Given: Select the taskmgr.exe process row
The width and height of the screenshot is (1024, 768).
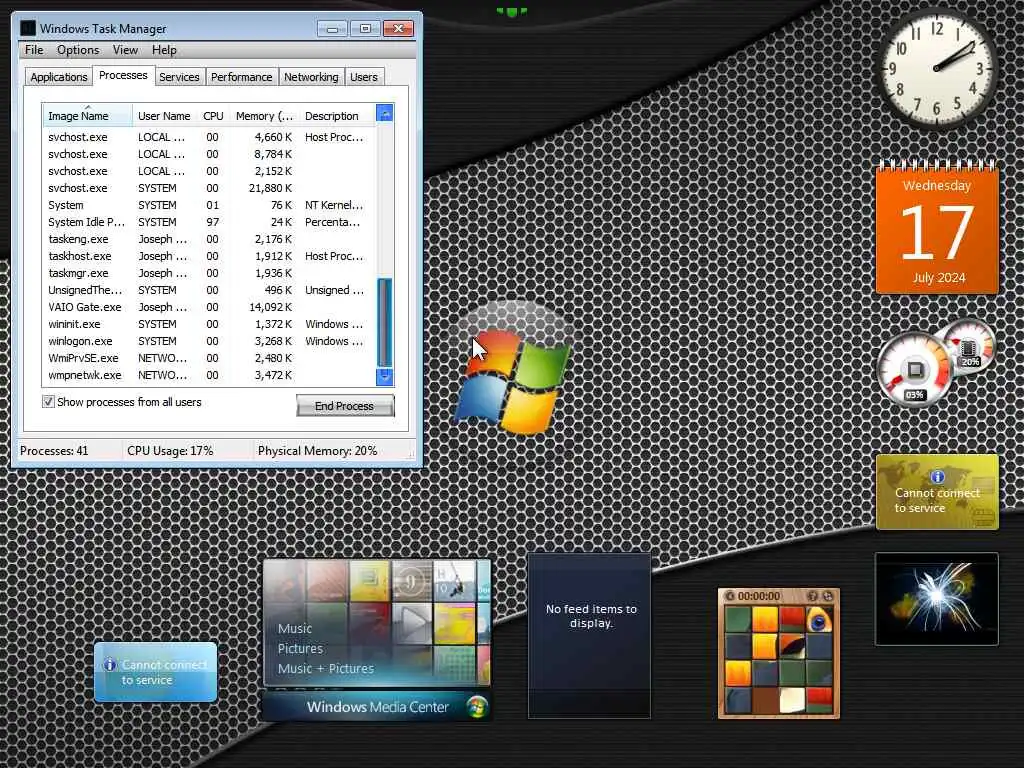Looking at the screenshot, I should pos(208,273).
